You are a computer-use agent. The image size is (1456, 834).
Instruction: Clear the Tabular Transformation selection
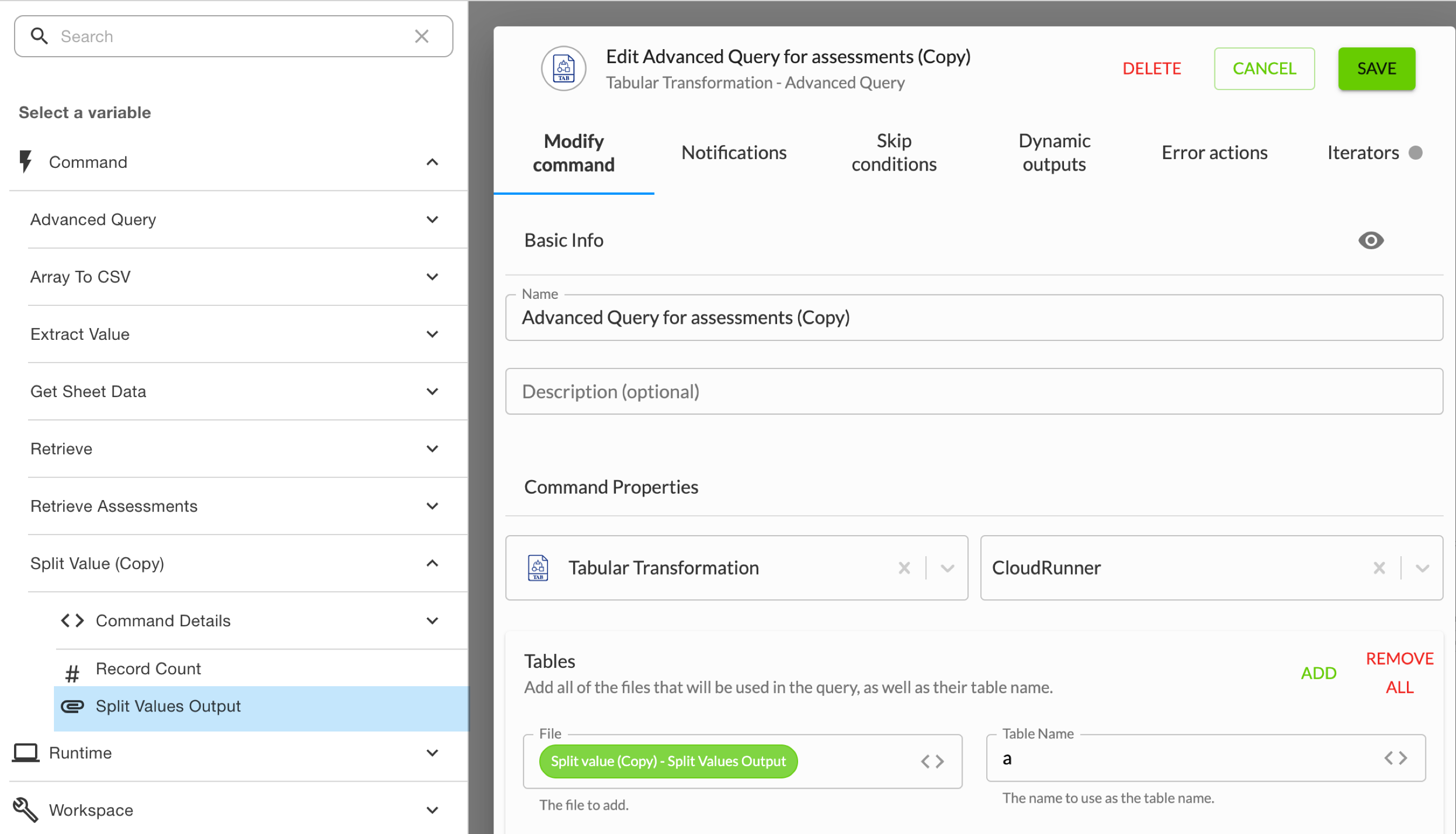905,568
